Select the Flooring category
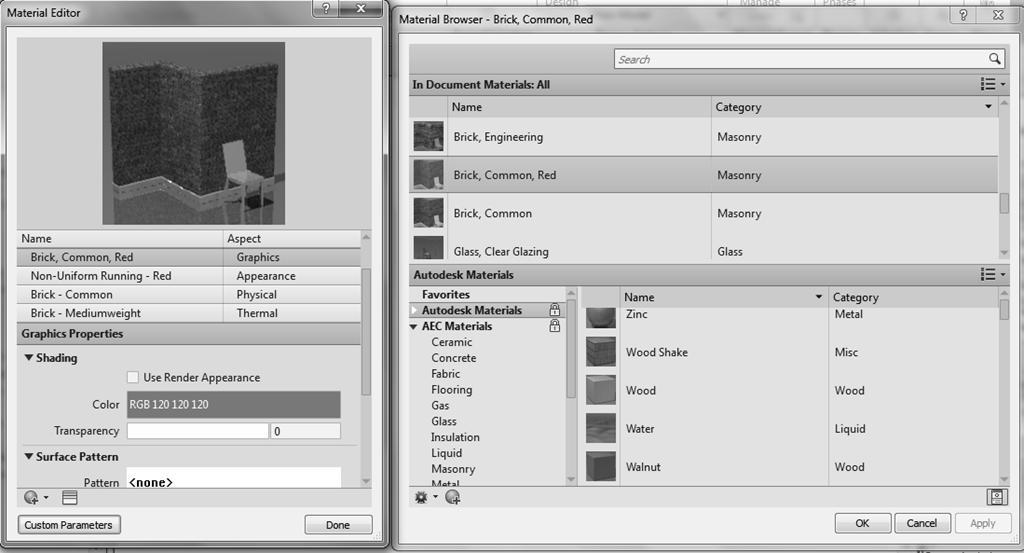Image resolution: width=1024 pixels, height=553 pixels. (x=451, y=390)
